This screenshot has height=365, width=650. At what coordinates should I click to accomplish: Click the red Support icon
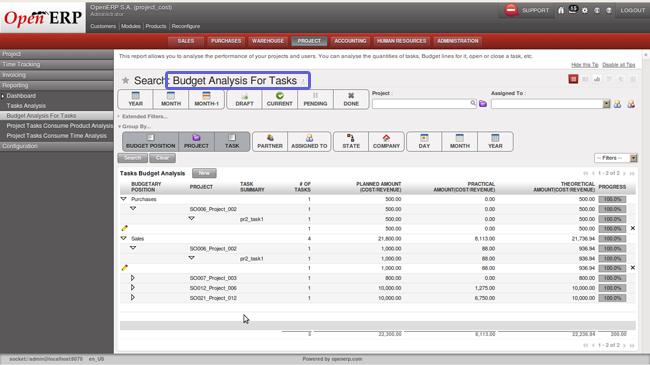coord(511,10)
